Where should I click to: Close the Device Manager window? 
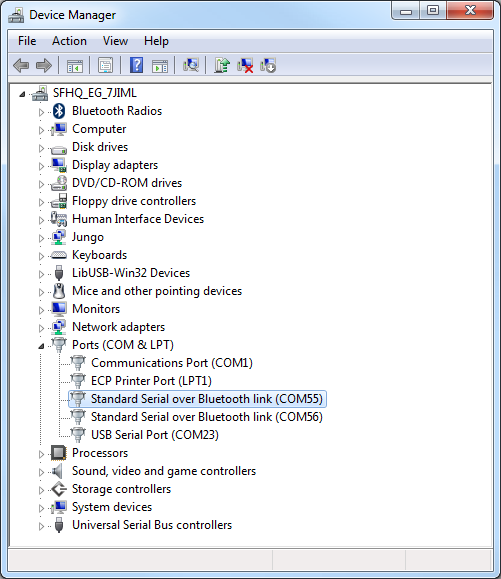click(x=470, y=11)
